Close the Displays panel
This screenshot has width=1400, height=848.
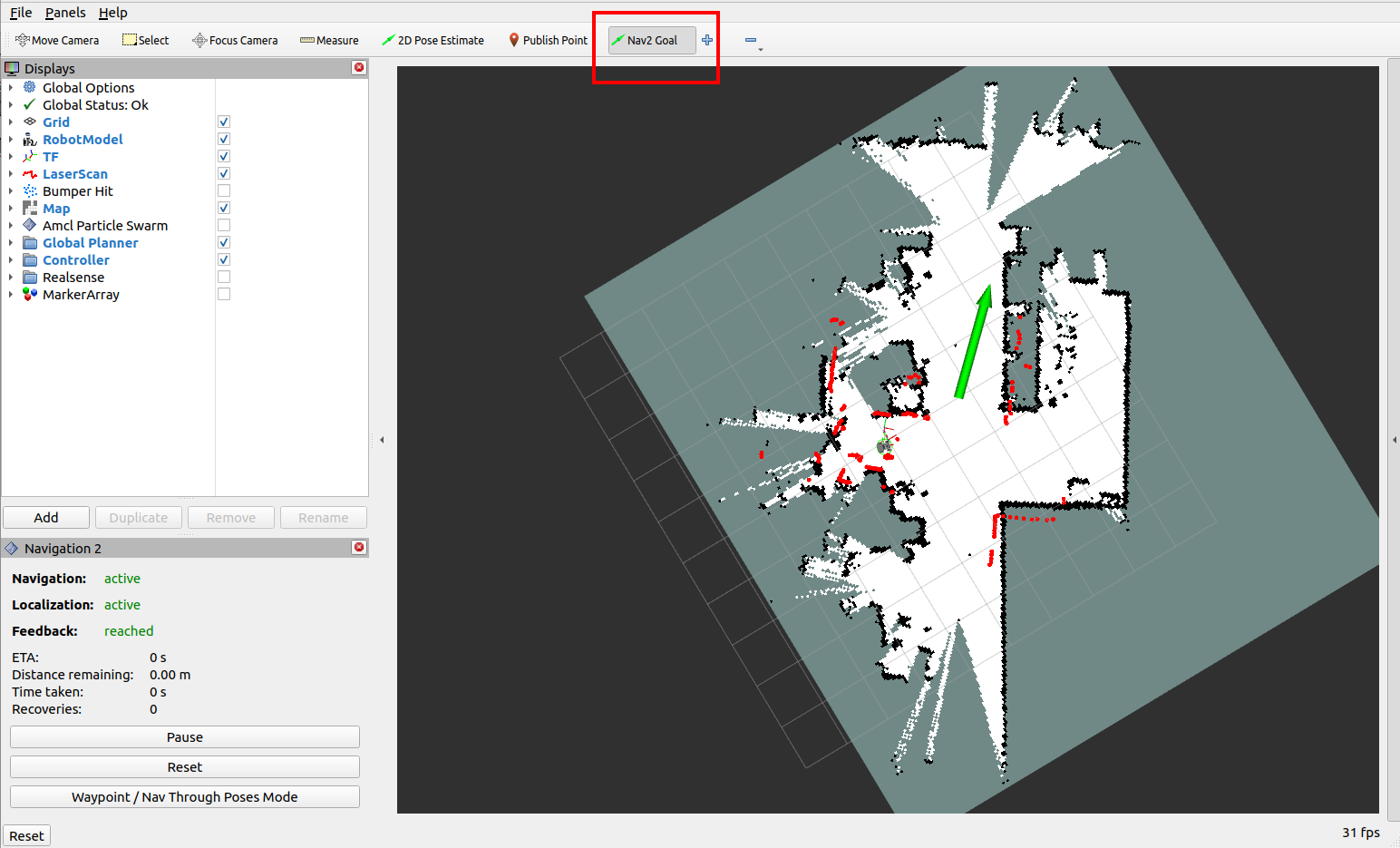[359, 68]
